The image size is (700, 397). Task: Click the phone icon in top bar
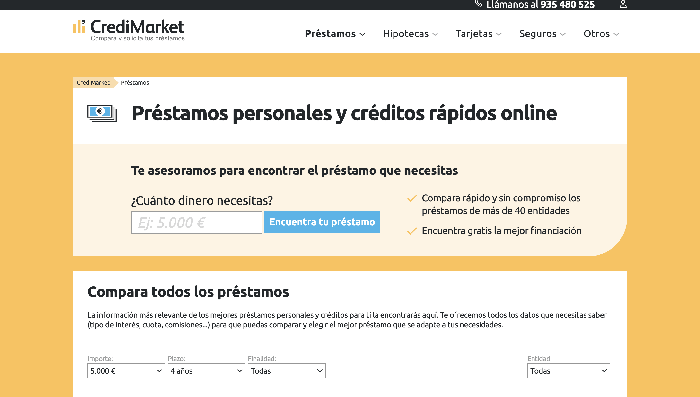tap(478, 4)
